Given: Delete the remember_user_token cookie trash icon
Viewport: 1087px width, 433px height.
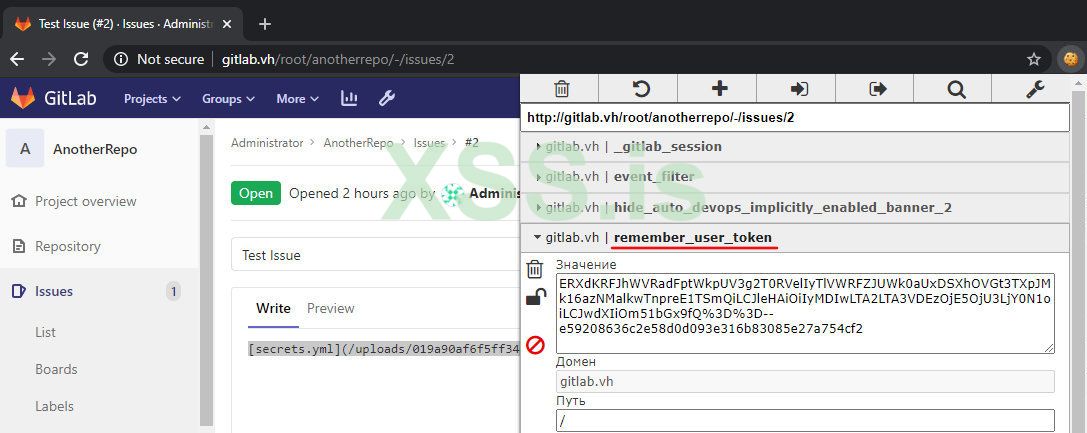Looking at the screenshot, I should tap(534, 269).
